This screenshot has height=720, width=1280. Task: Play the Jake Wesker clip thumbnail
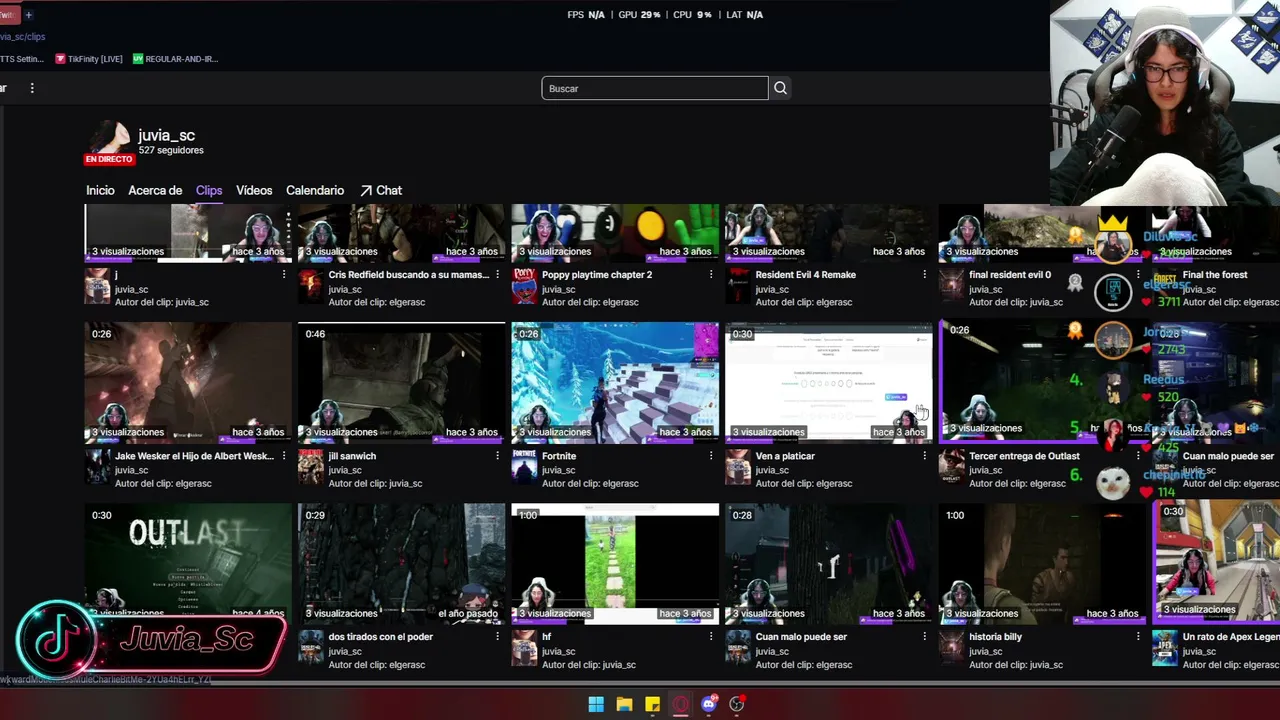coord(188,382)
